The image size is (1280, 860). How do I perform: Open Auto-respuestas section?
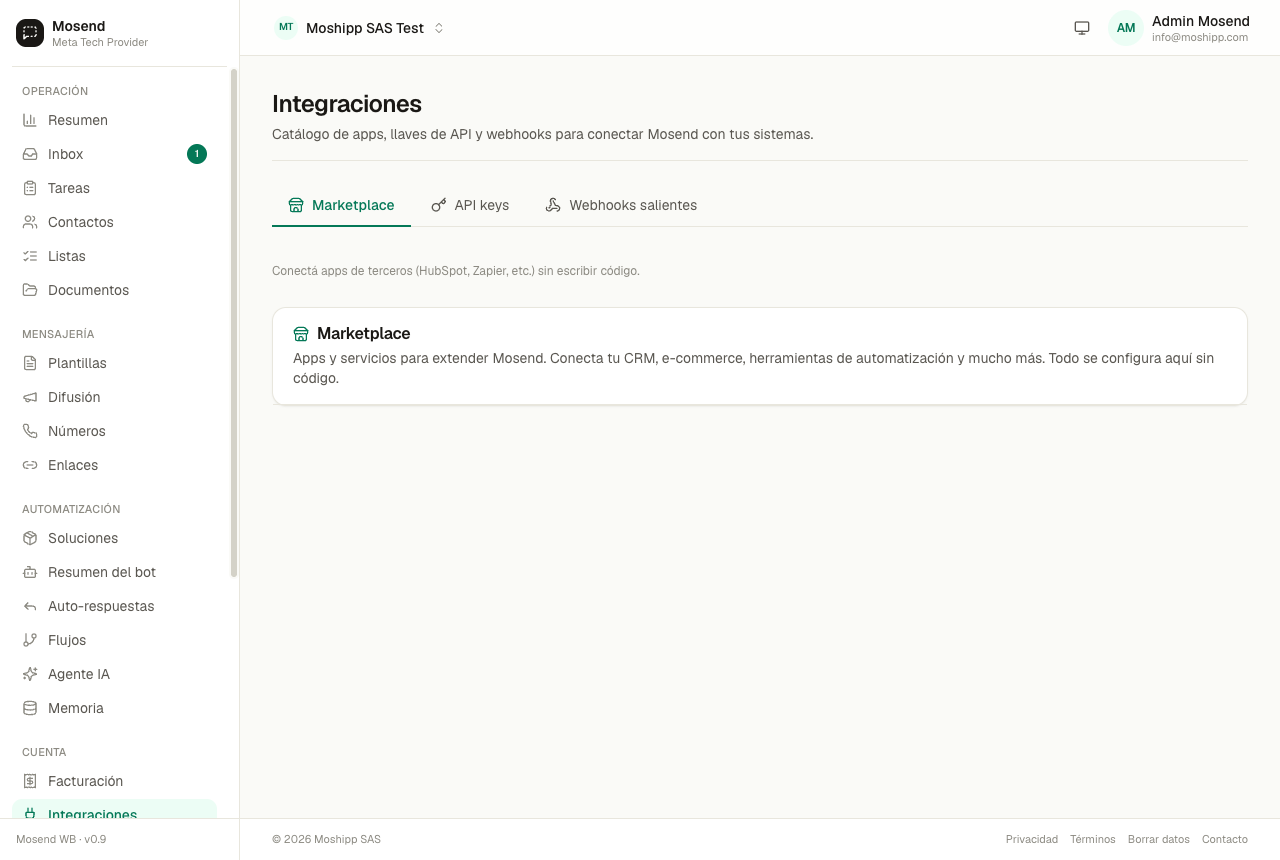114,606
